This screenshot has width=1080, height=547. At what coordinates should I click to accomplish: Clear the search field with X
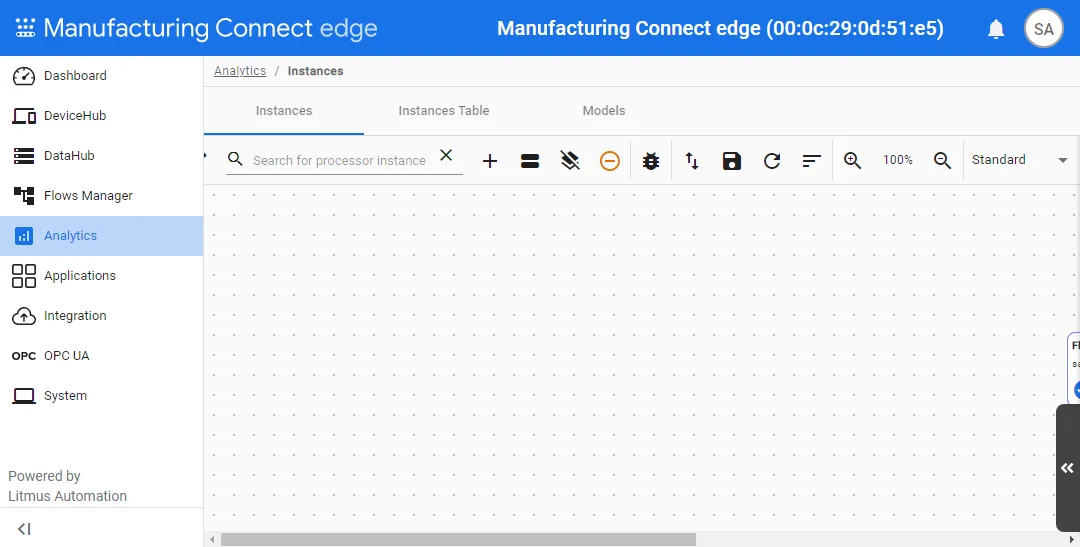[446, 156]
